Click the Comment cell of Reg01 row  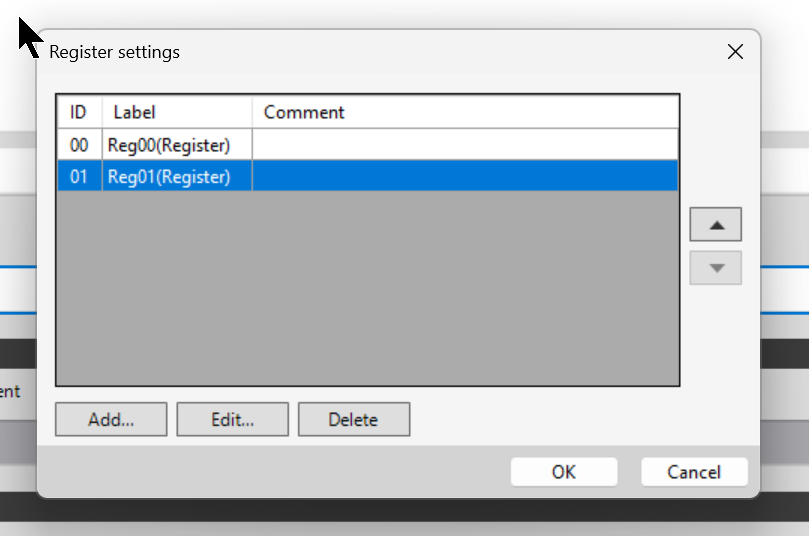(x=465, y=176)
